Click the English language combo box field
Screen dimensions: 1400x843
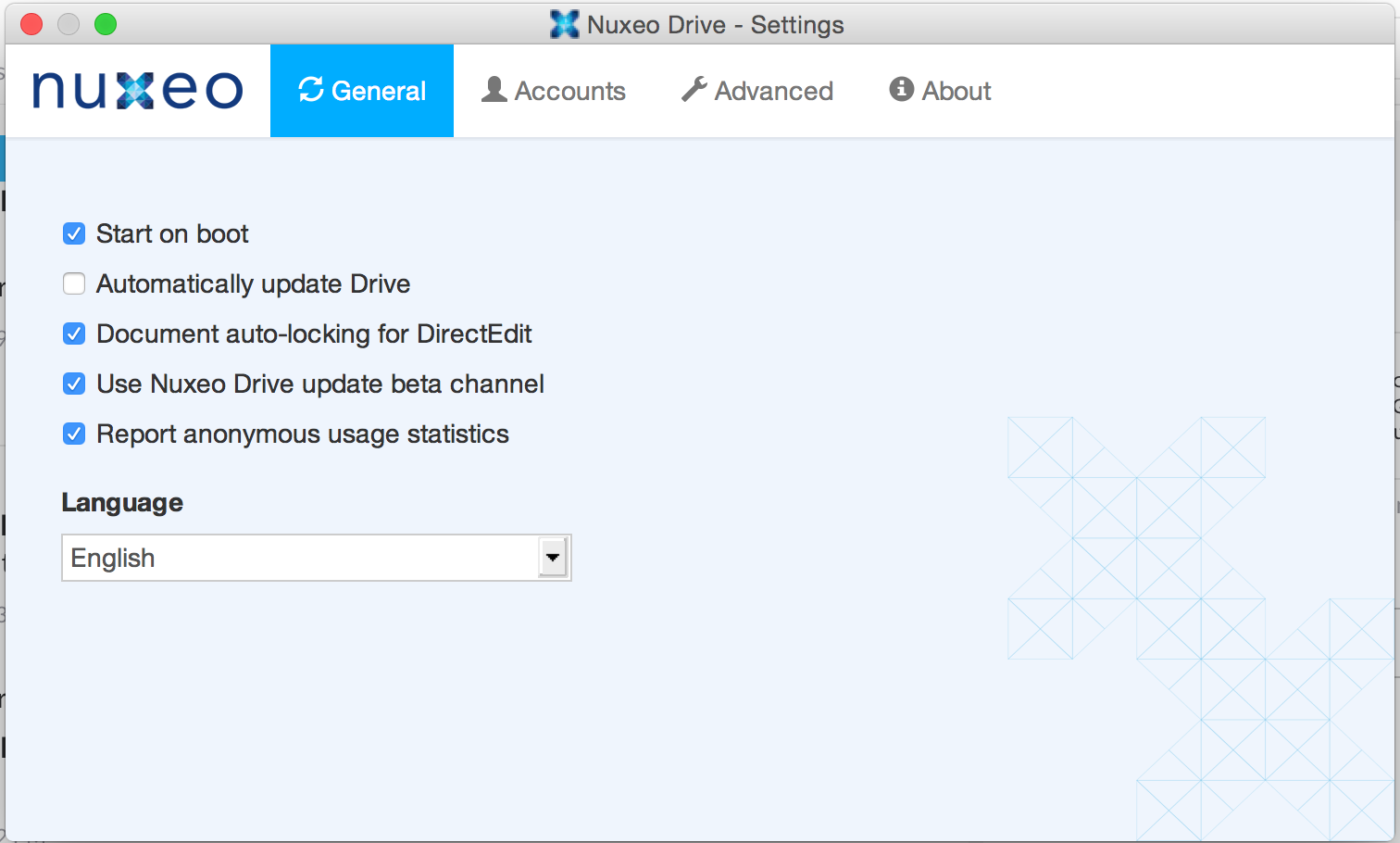[x=317, y=558]
